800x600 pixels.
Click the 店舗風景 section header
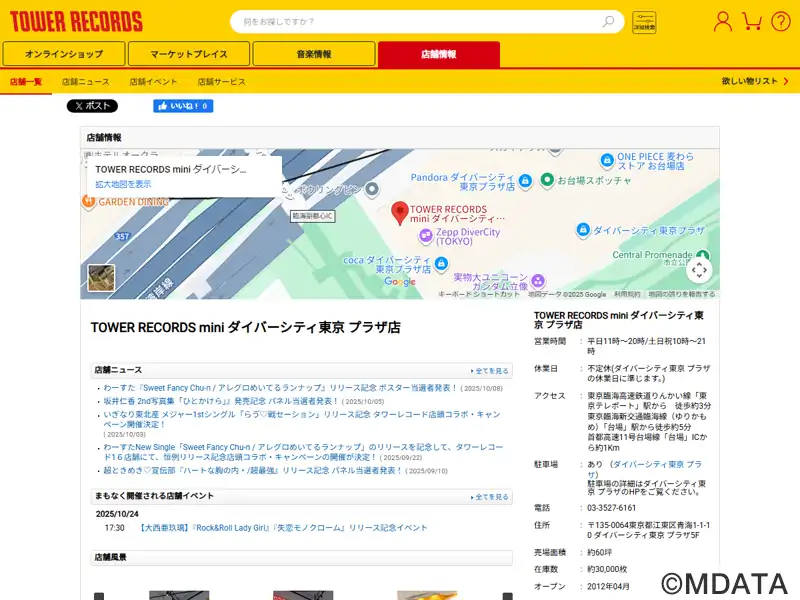(302, 557)
